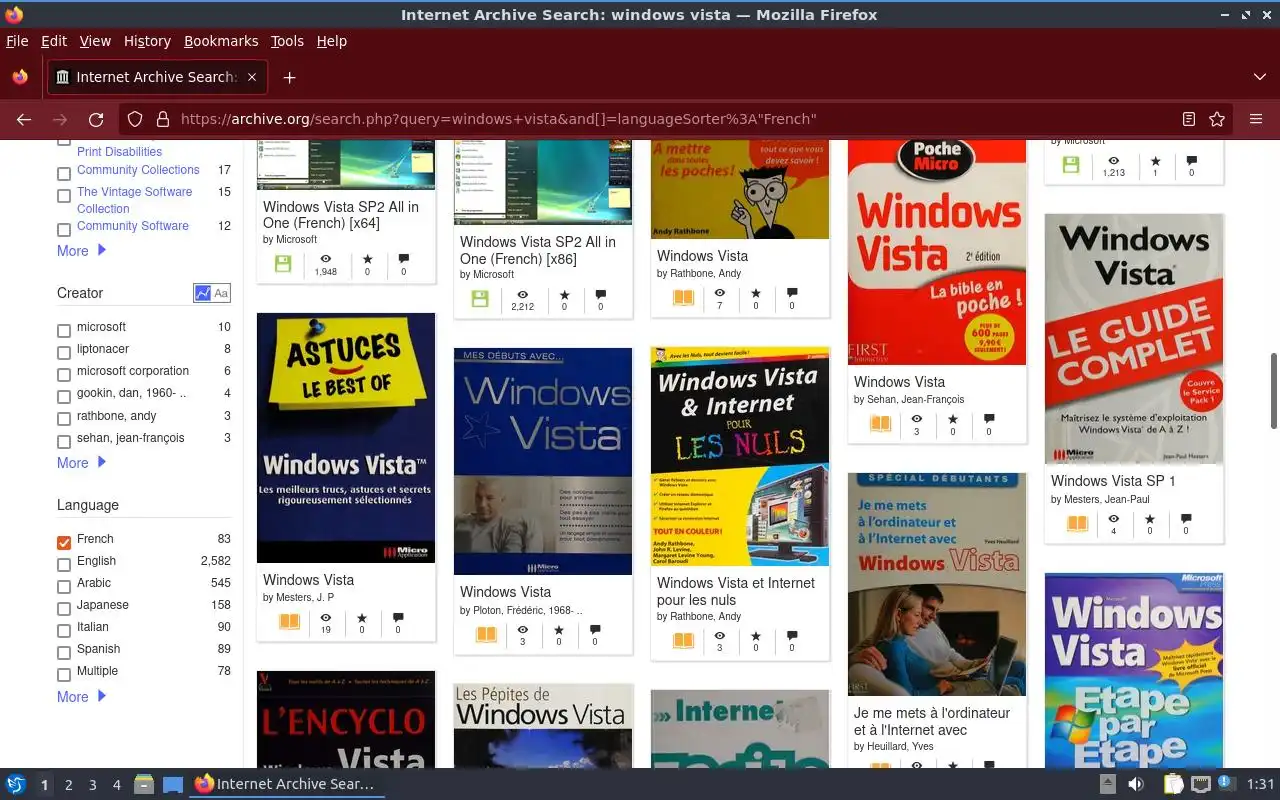Check the Community Collections filter
Image resolution: width=1280 pixels, height=800 pixels.
click(64, 173)
